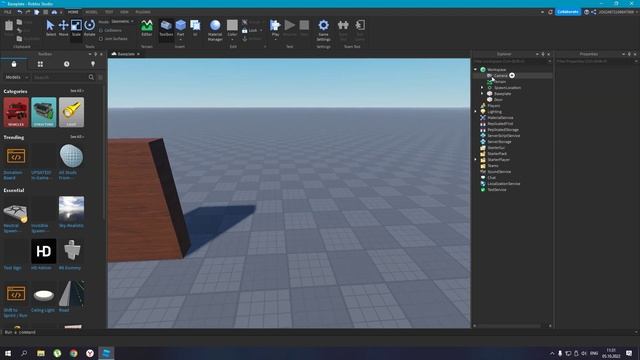This screenshot has height=360, width=640.
Task: Click See All next to Trending
Action: pos(77,137)
